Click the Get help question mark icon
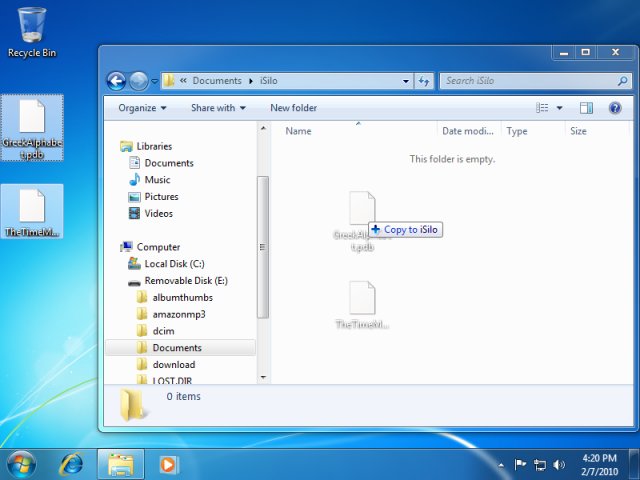 coord(615,108)
